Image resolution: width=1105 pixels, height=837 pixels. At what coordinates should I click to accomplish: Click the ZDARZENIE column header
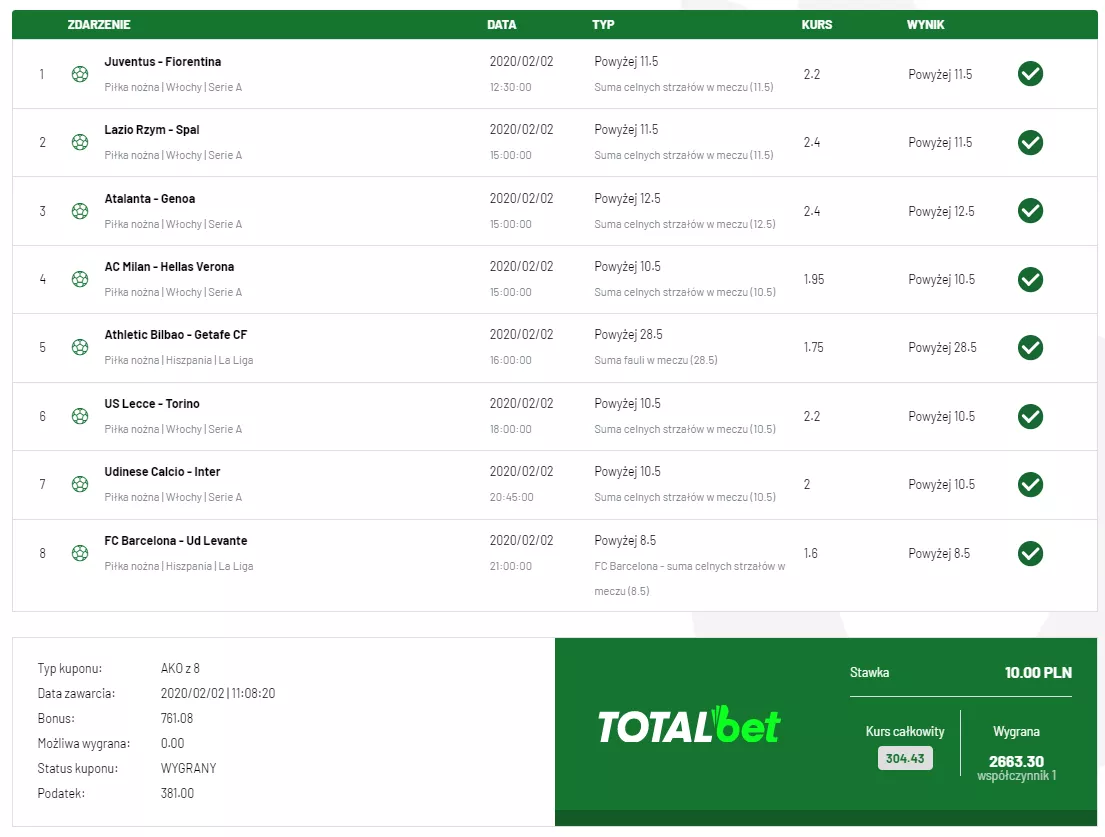[x=99, y=25]
